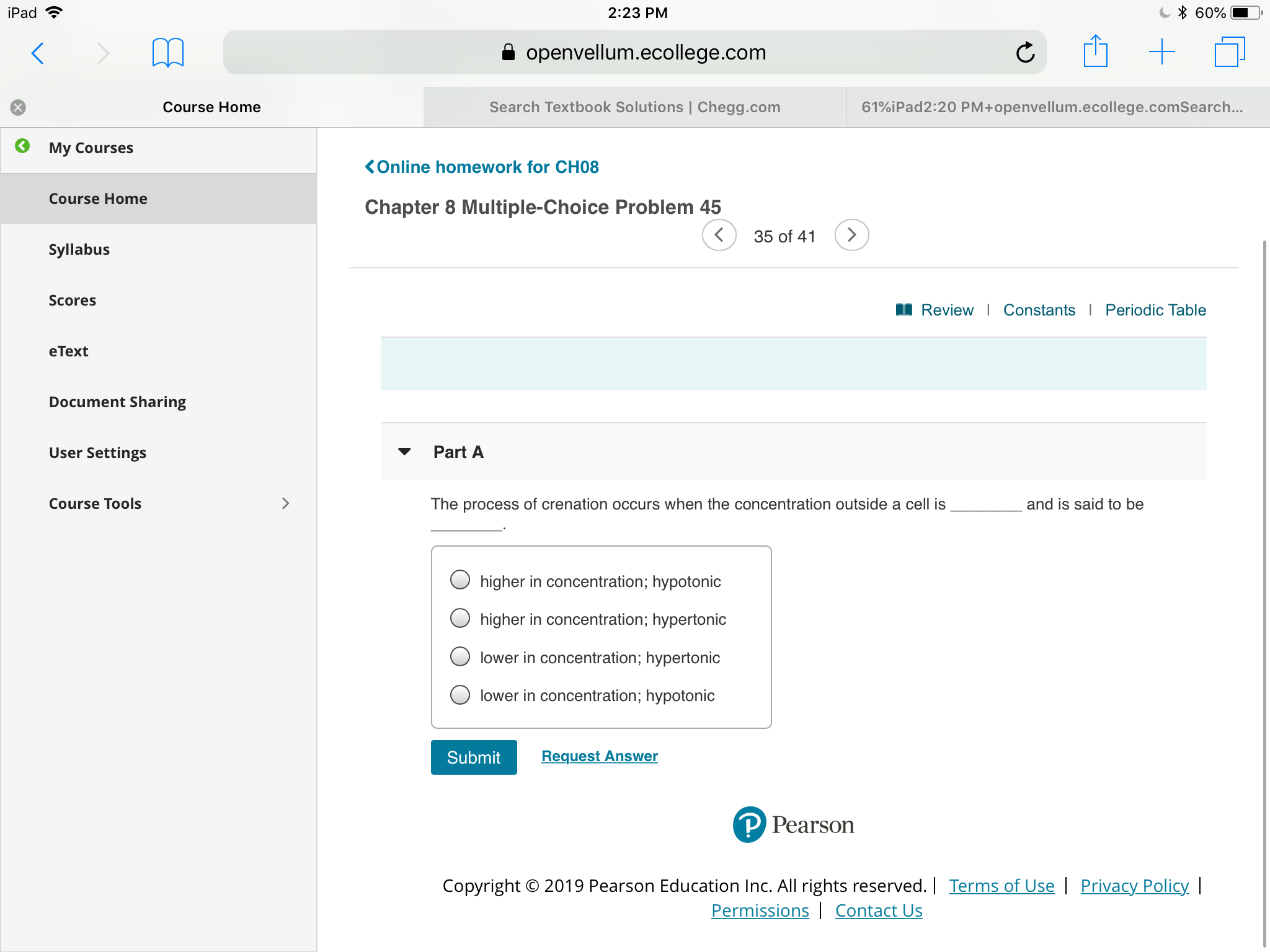Image resolution: width=1270 pixels, height=952 pixels.
Task: Click the reload page icon
Action: point(1026,52)
